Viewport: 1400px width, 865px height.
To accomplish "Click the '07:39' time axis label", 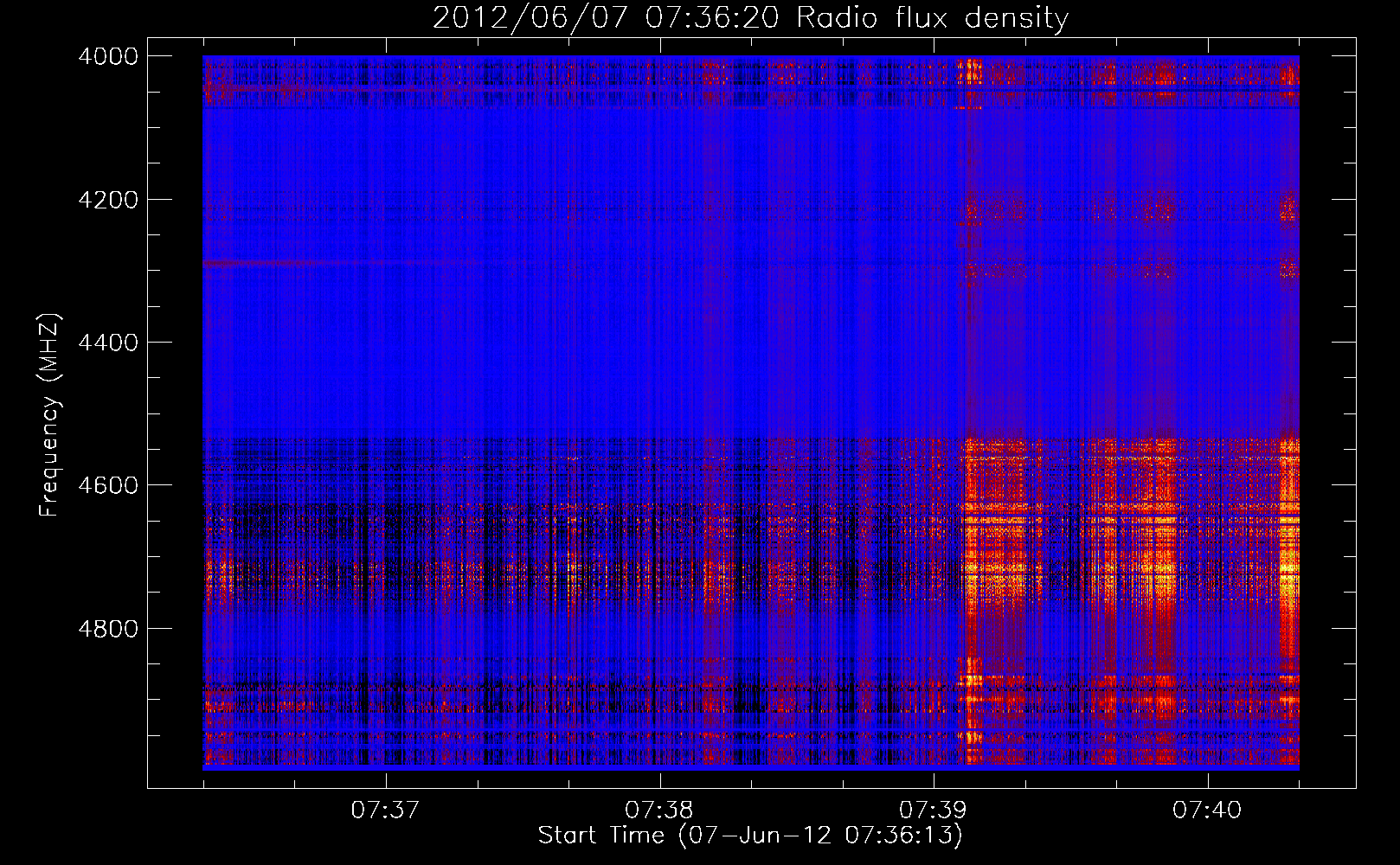I will click(x=933, y=811).
